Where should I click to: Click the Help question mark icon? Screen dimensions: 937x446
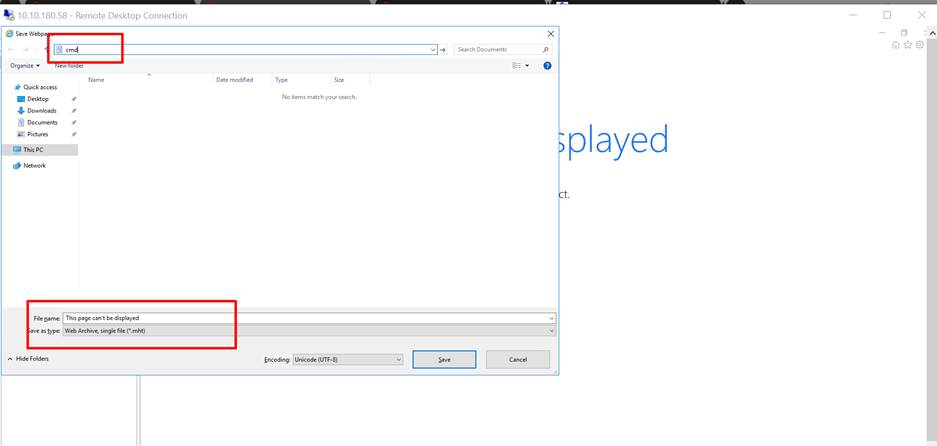[547, 66]
